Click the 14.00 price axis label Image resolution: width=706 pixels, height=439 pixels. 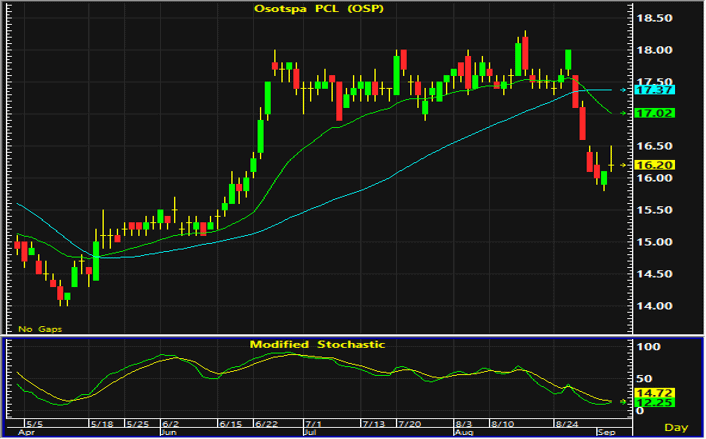click(654, 306)
